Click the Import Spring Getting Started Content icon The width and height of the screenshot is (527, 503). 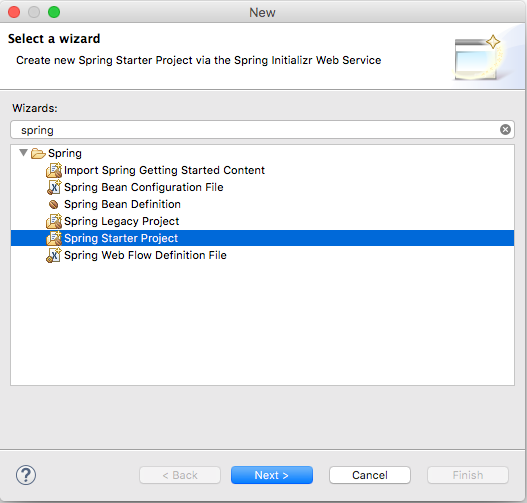[x=54, y=170]
